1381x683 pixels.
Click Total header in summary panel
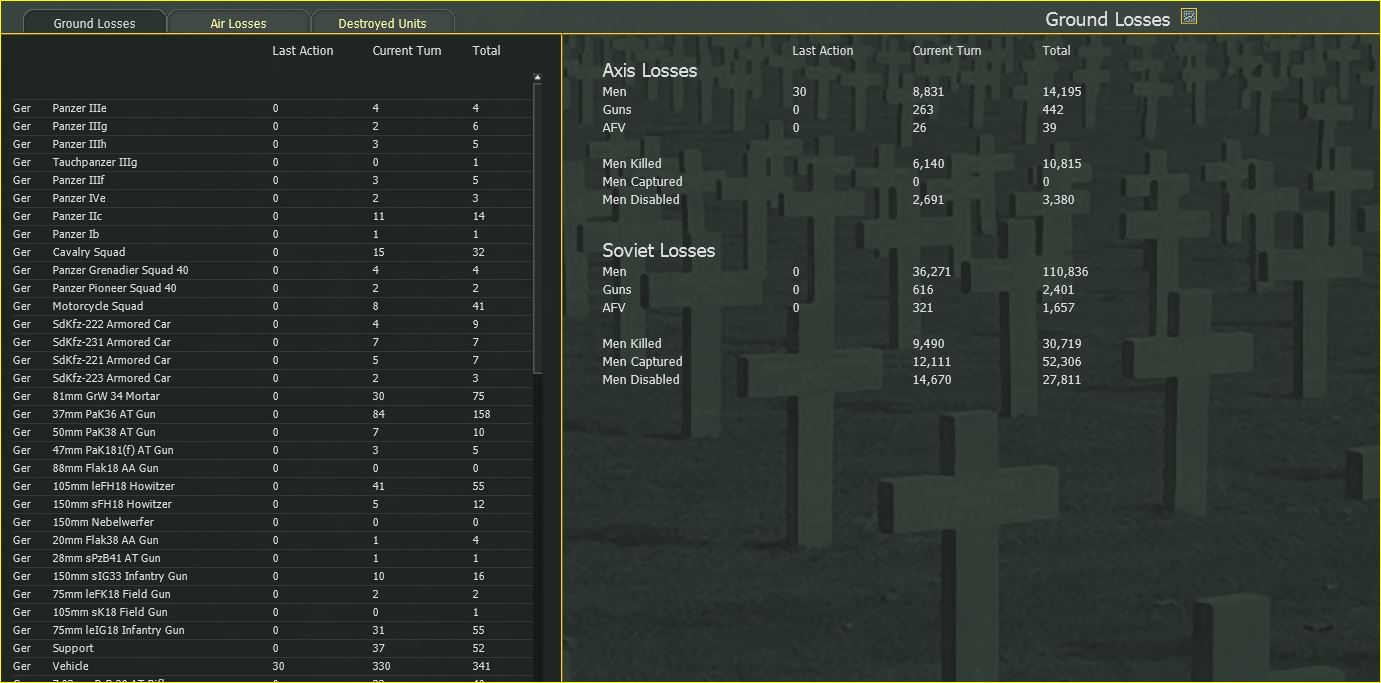pyautogui.click(x=1056, y=50)
